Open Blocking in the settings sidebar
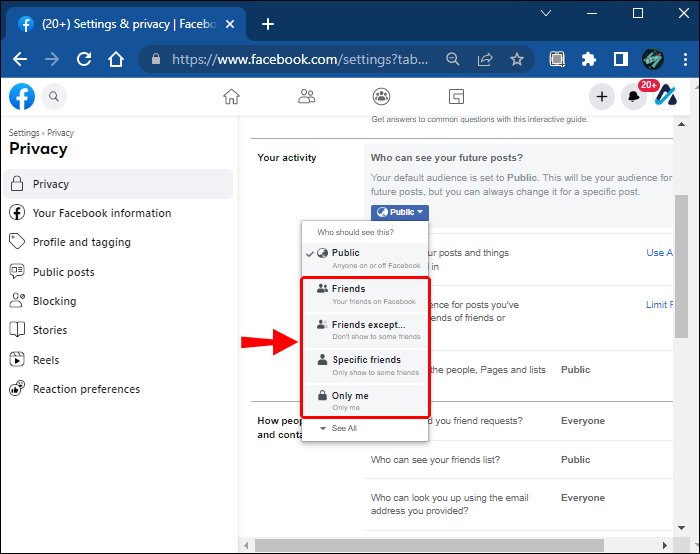The height and width of the screenshot is (554, 700). click(x=54, y=301)
